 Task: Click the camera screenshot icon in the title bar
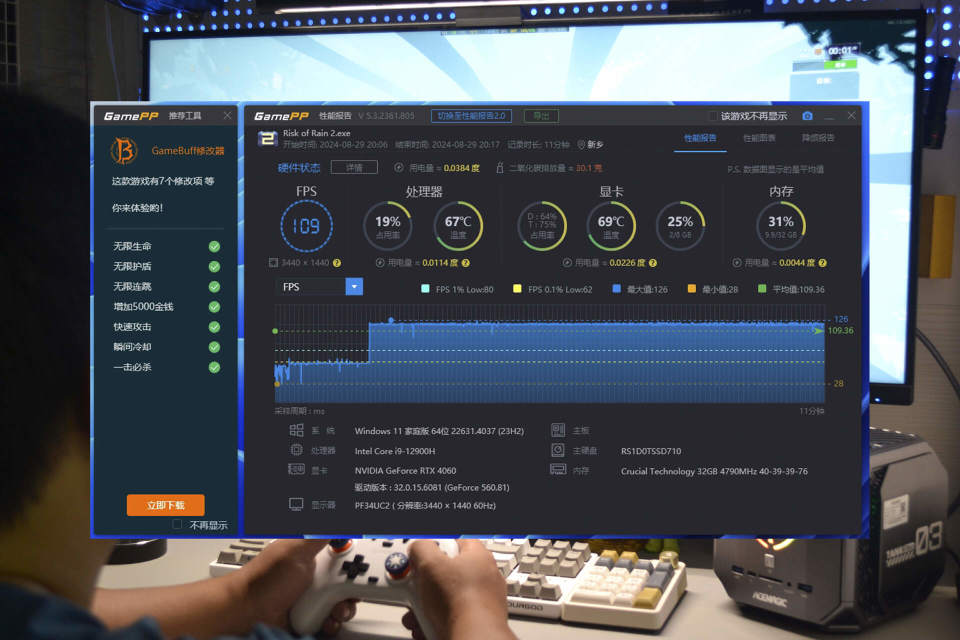tap(807, 116)
